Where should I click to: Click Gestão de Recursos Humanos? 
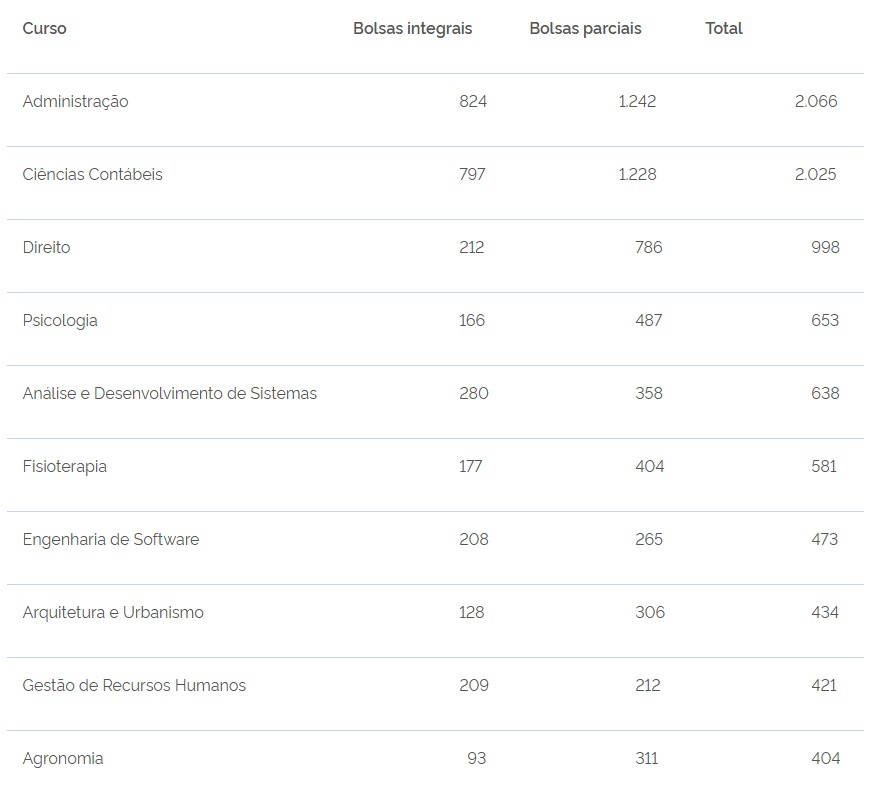(x=133, y=686)
